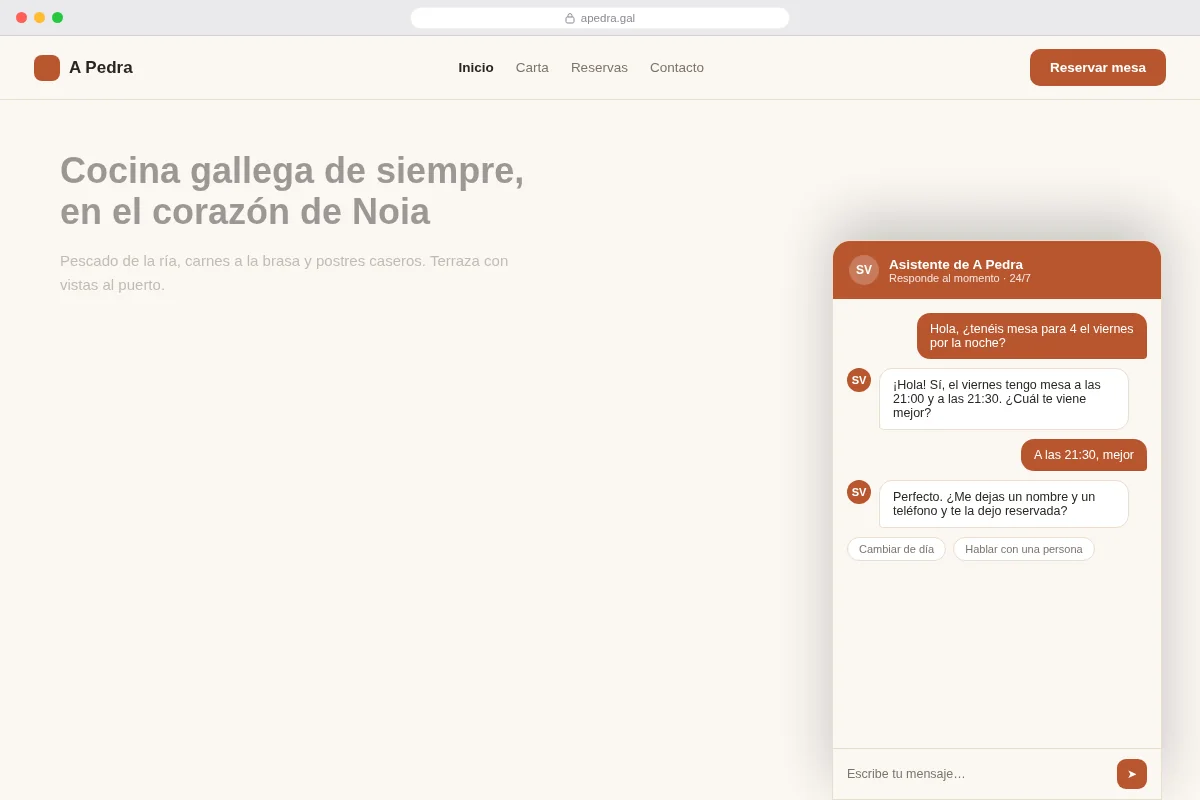The height and width of the screenshot is (800, 1200).
Task: Choose 'Hablar con una persona' quick reply
Action: (1024, 549)
